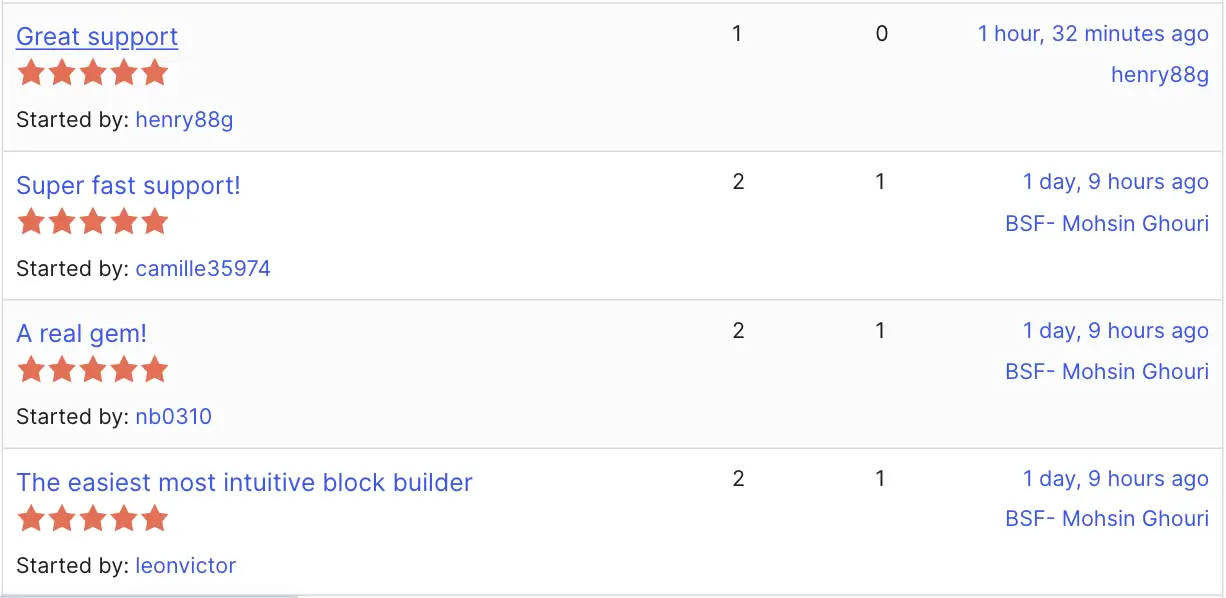Open the "Great support" review topic
The width and height of the screenshot is (1226, 598).
[x=97, y=37]
